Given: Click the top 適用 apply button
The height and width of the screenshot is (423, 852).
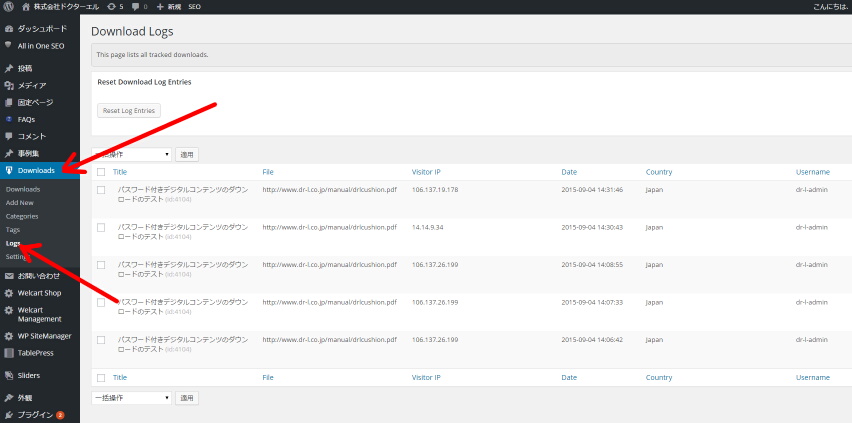Looking at the screenshot, I should 187,154.
